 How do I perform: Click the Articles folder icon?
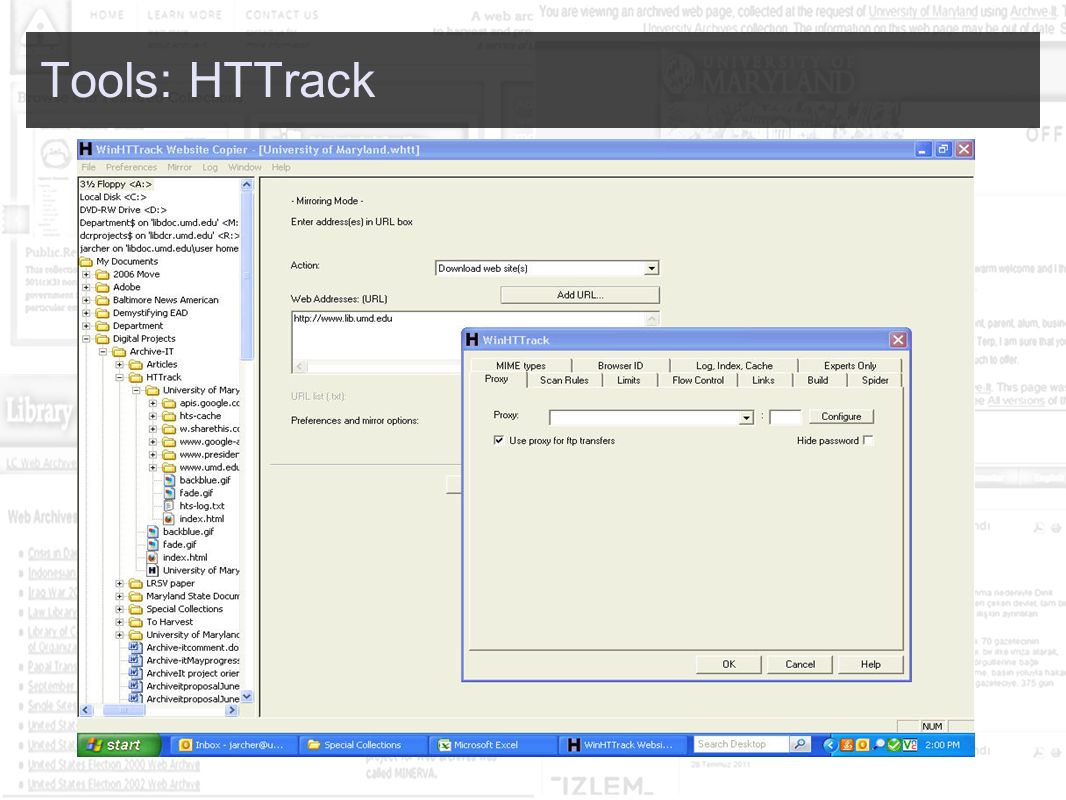[135, 365]
